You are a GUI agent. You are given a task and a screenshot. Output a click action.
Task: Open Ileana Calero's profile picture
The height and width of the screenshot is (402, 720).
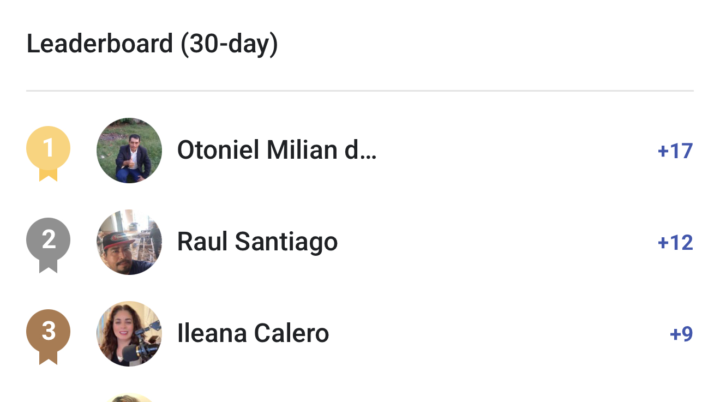(129, 333)
